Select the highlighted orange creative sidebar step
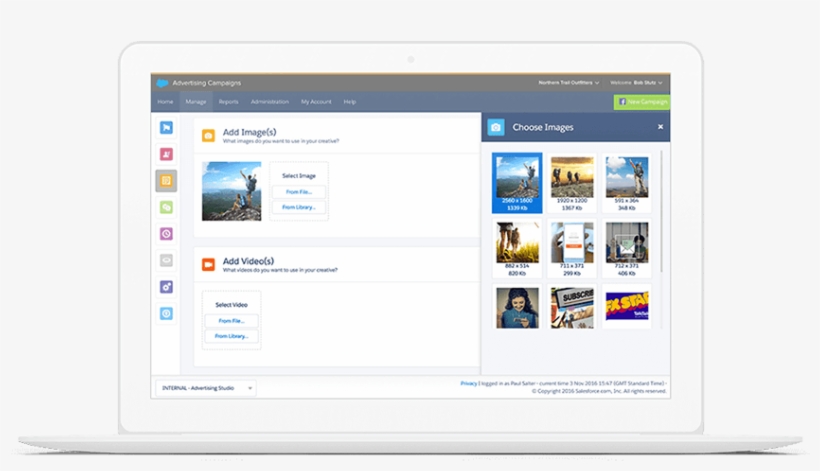820x471 pixels. (x=166, y=181)
